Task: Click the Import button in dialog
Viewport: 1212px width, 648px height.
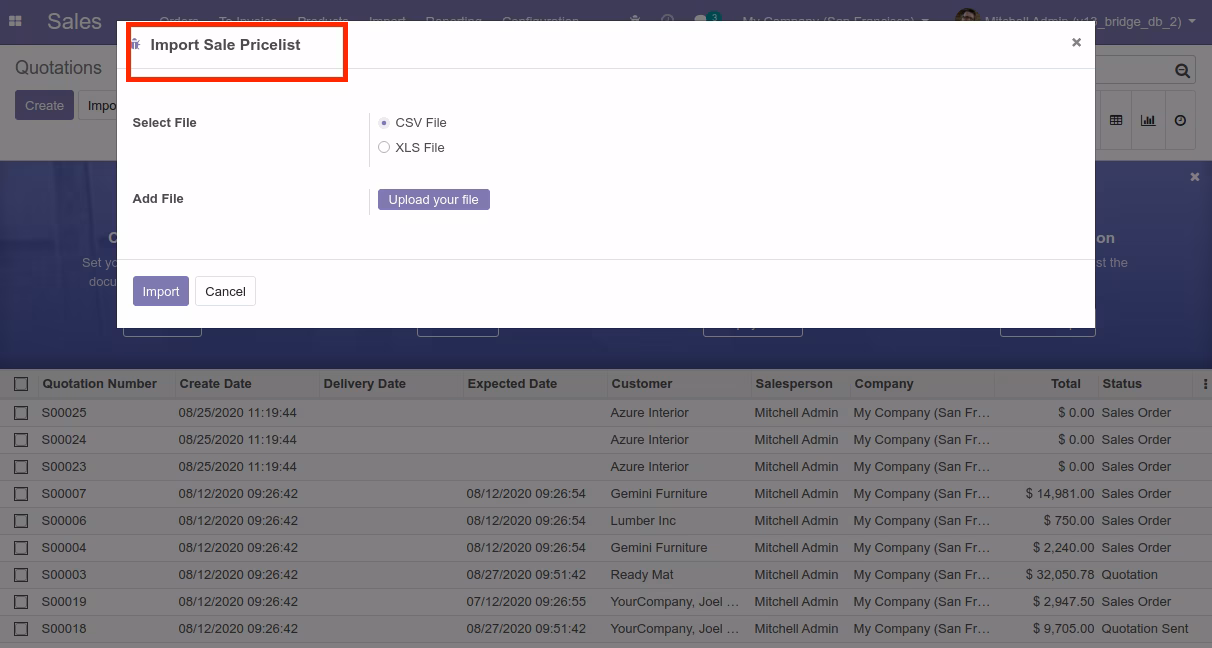Action: coord(161,291)
